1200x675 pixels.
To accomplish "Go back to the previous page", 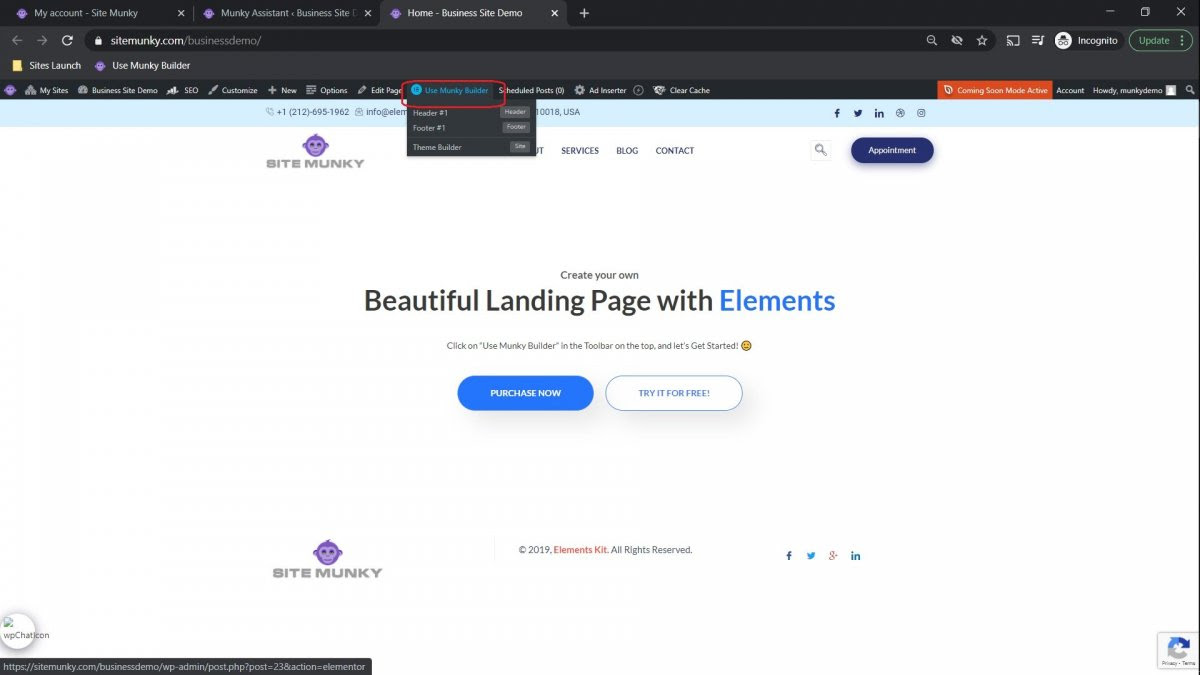I will tap(17, 41).
